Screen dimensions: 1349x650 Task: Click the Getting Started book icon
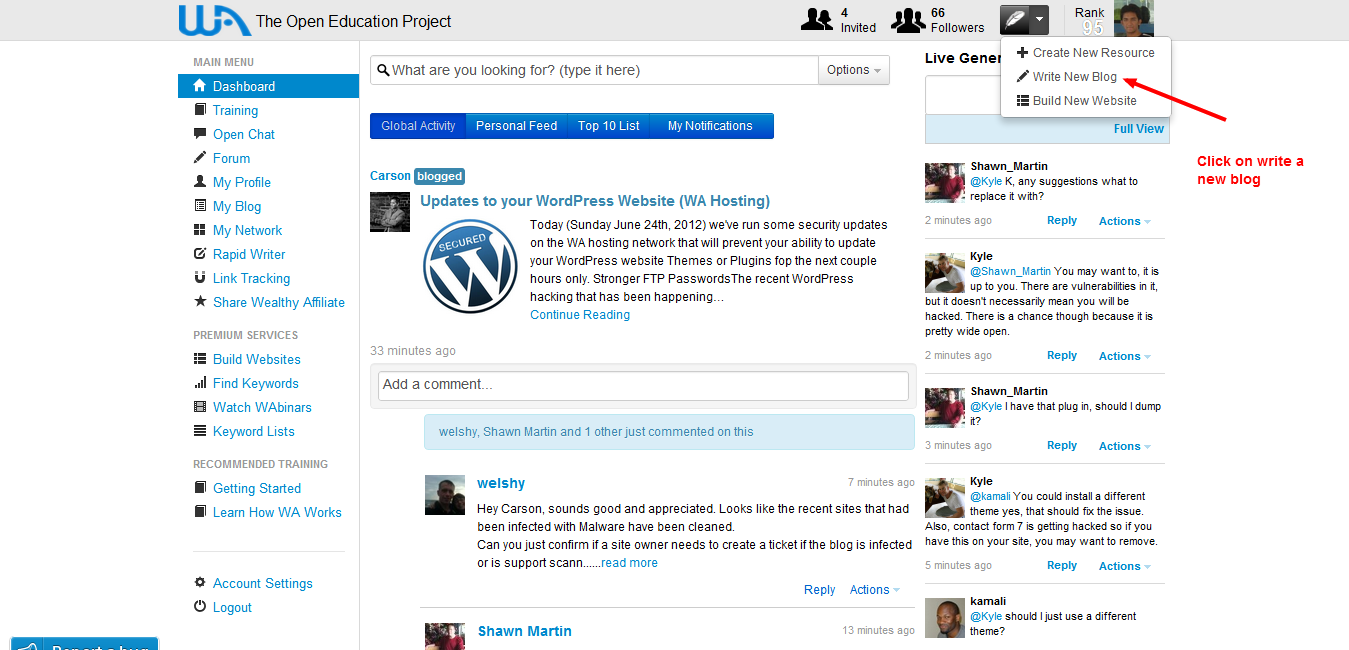(x=200, y=488)
